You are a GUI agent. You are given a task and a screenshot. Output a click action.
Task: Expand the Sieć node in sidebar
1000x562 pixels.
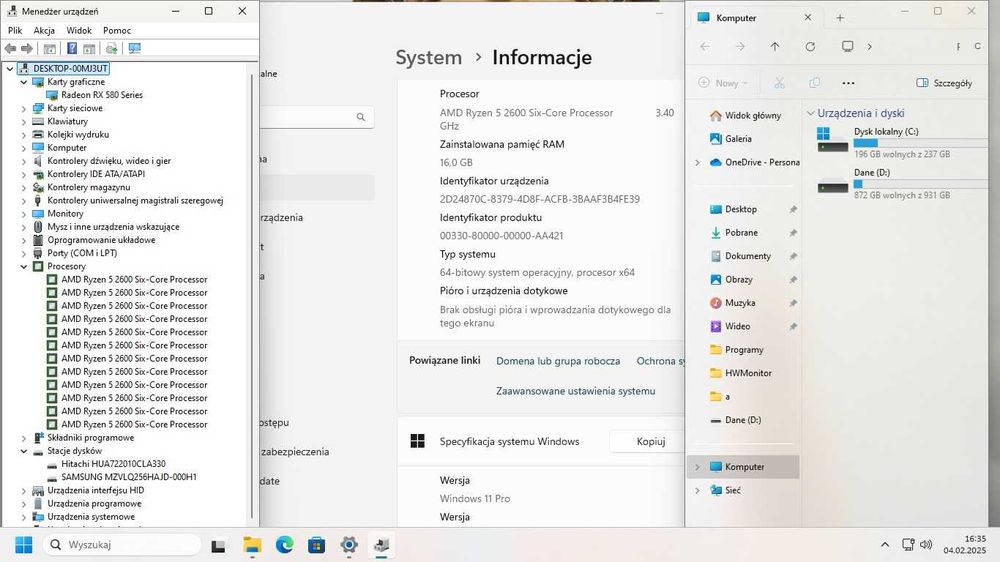697,491
